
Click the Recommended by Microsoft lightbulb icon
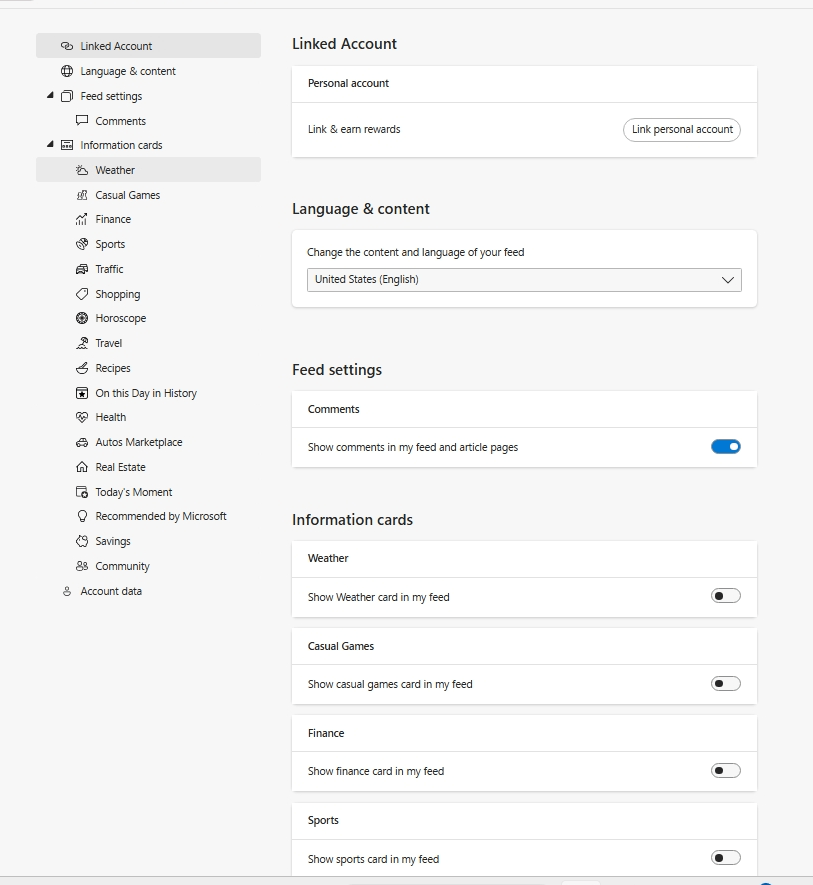[82, 516]
